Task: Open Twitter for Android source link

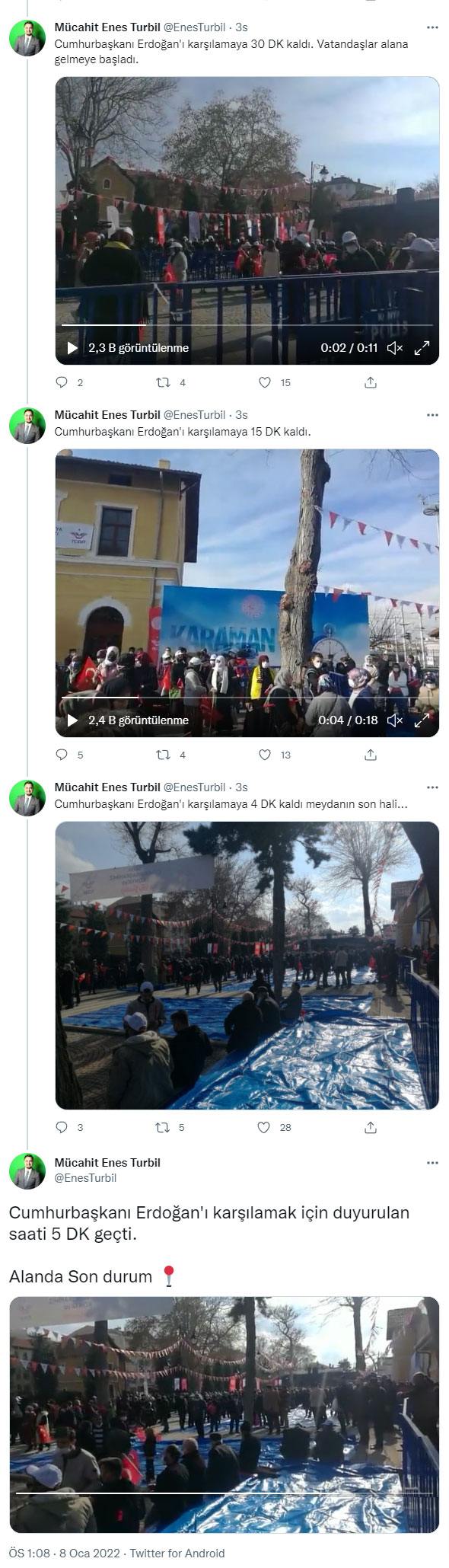Action: tap(177, 1554)
